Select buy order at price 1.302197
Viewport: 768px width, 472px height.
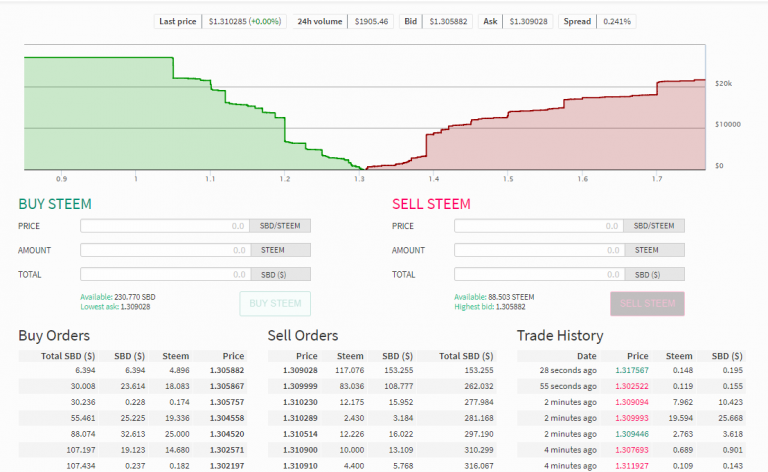[x=133, y=466]
